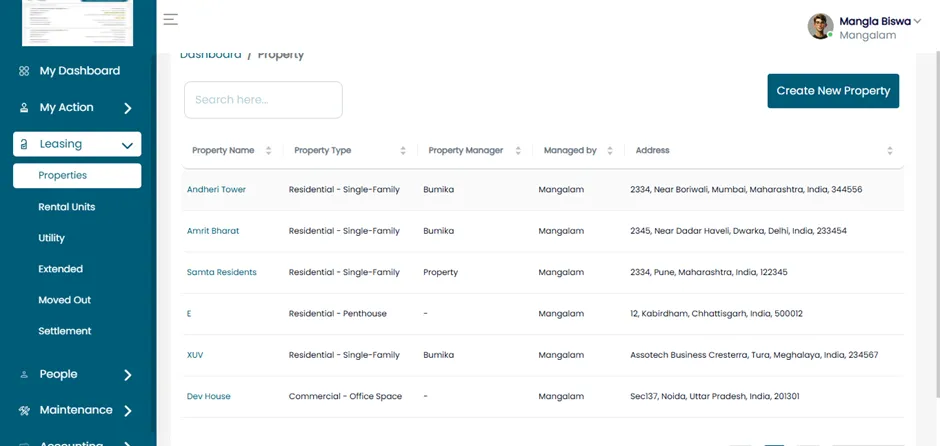Viewport: 940px width, 446px height.
Task: Click the Mangla Biswa profile avatar
Action: [820, 26]
